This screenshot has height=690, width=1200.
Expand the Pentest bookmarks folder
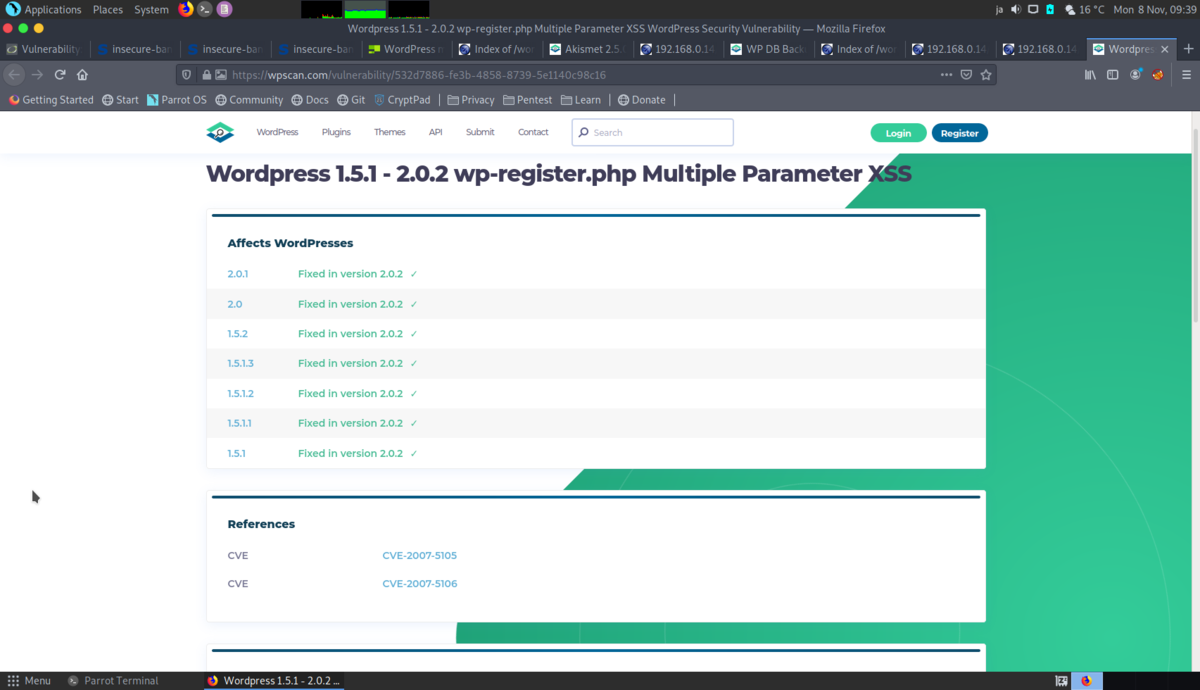tap(527, 100)
